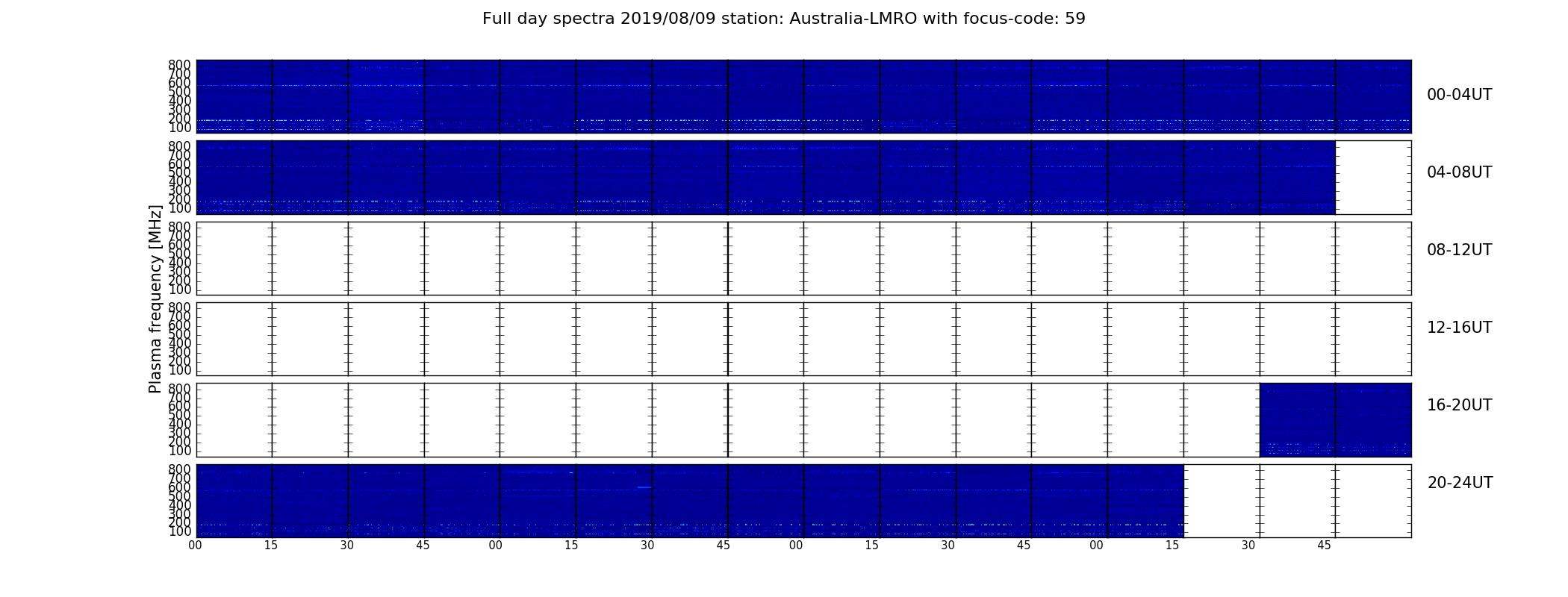Select the '12-16UT' panel label
The image size is (1568, 597).
point(1459,328)
